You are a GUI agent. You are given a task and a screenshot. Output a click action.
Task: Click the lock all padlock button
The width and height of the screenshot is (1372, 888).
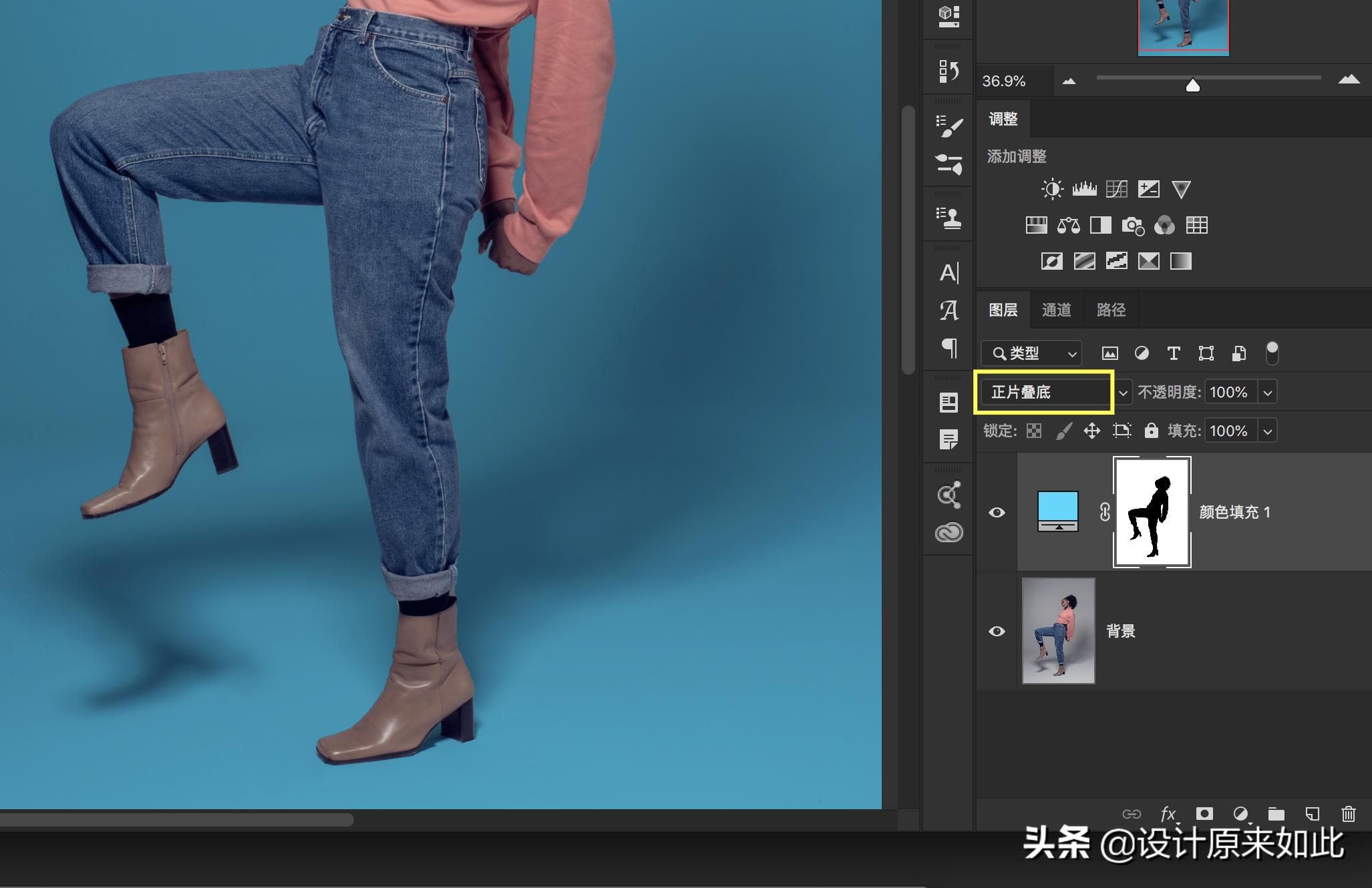point(1151,431)
